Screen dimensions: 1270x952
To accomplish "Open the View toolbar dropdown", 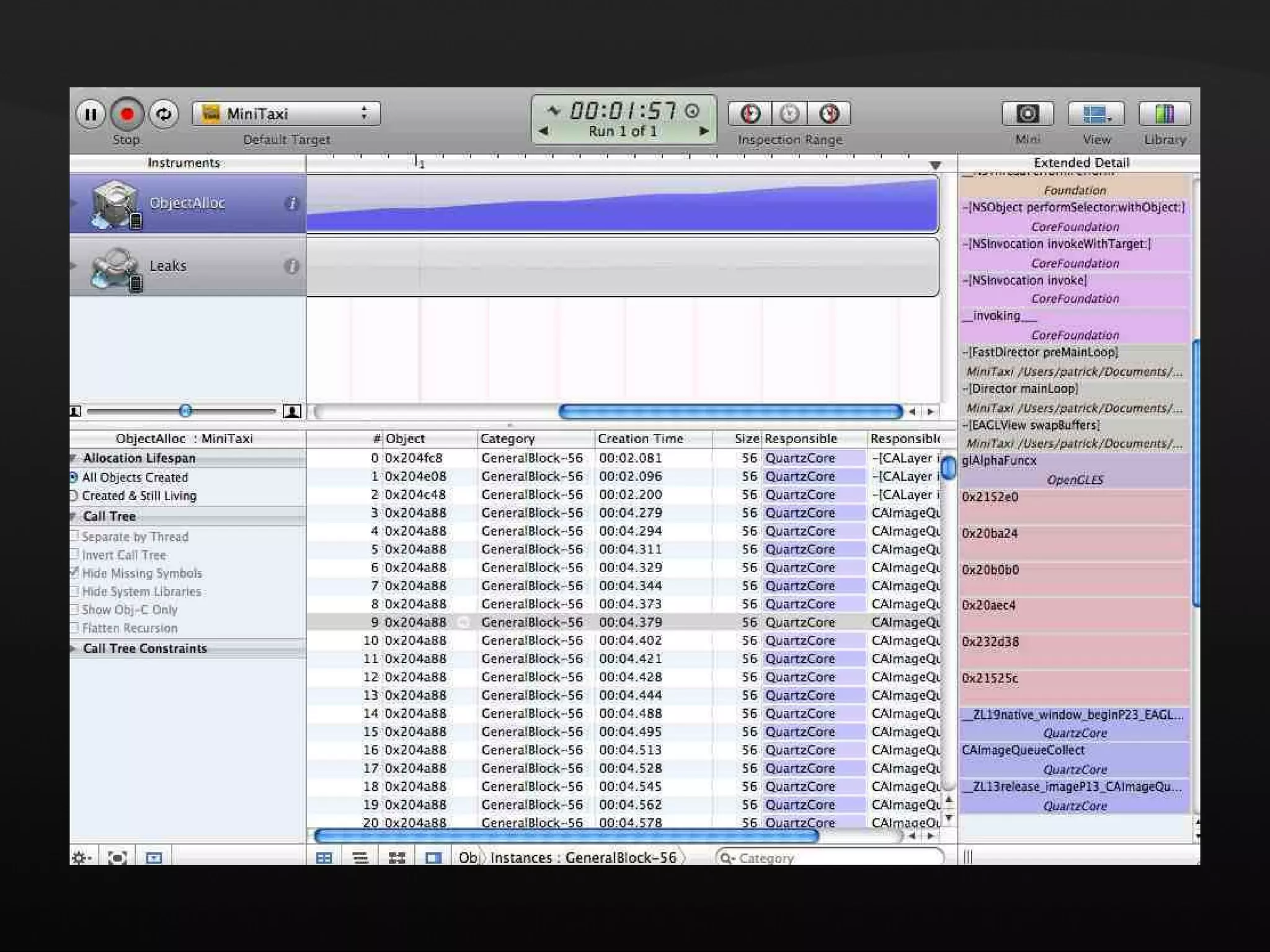I will (1096, 114).
